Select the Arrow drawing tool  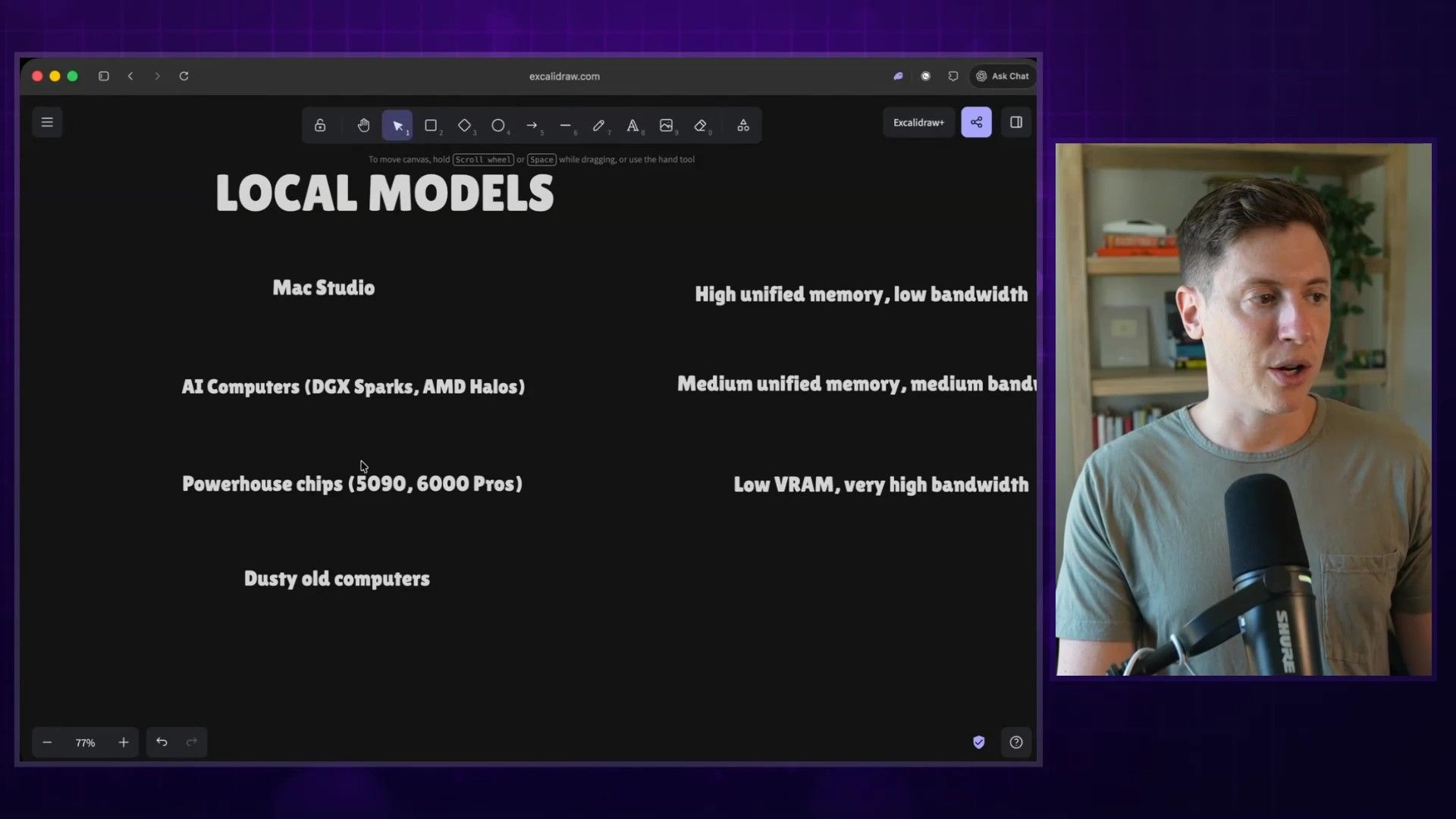532,125
